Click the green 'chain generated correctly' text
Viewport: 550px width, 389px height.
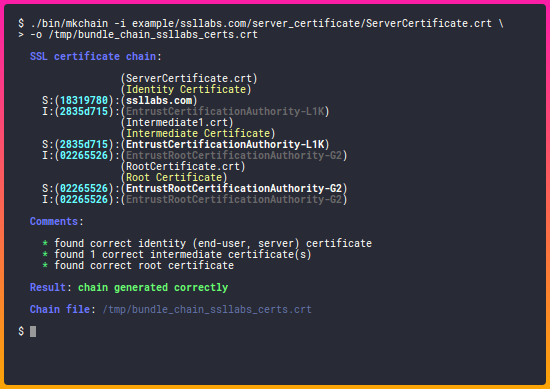click(x=153, y=287)
